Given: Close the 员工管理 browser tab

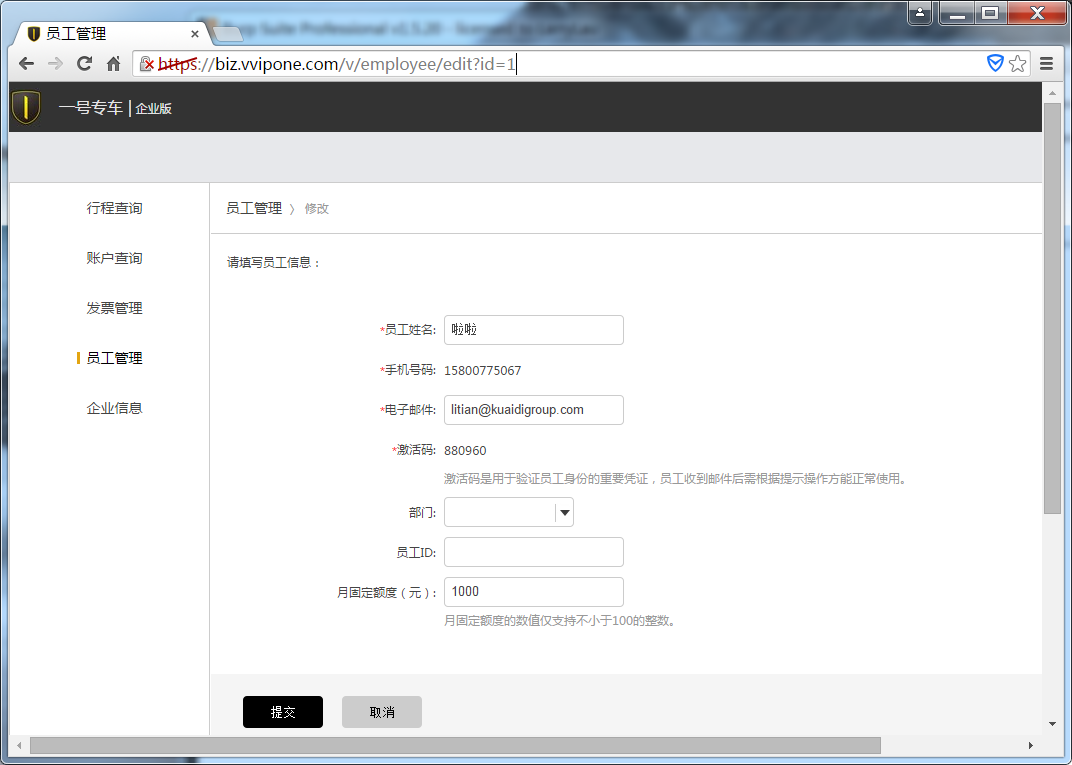Looking at the screenshot, I should (195, 33).
